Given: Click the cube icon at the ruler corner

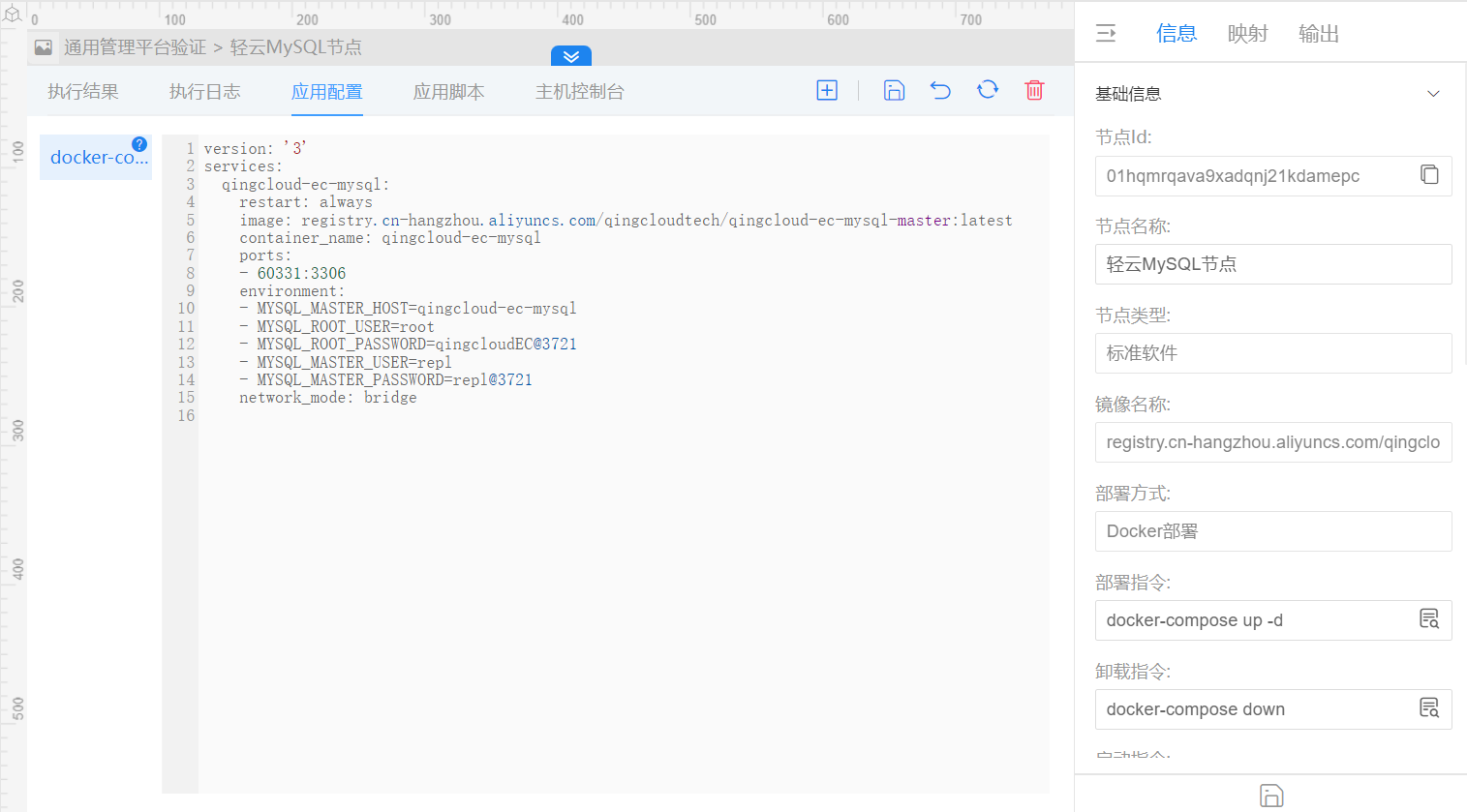Looking at the screenshot, I should pyautogui.click(x=12, y=14).
